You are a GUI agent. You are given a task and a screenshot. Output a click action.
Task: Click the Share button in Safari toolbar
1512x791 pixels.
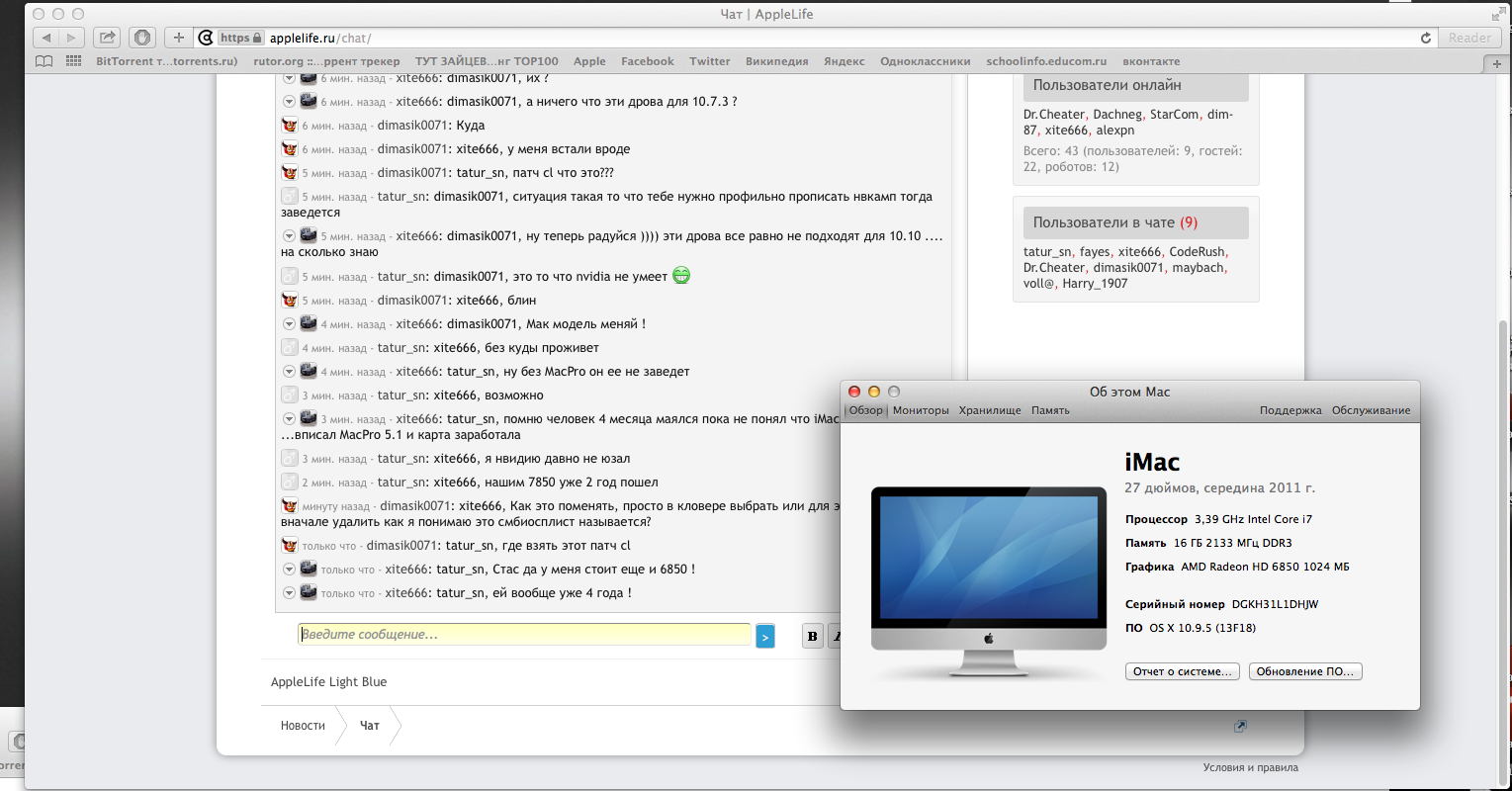pos(107,38)
